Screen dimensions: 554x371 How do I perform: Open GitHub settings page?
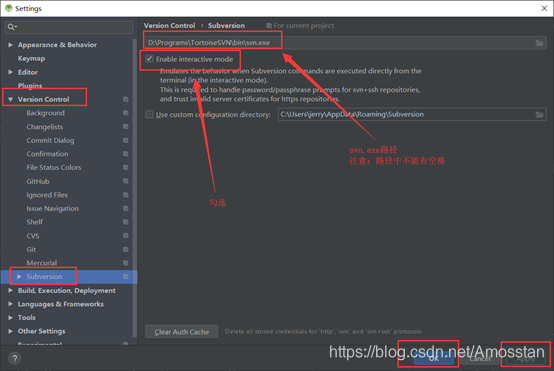pos(38,181)
